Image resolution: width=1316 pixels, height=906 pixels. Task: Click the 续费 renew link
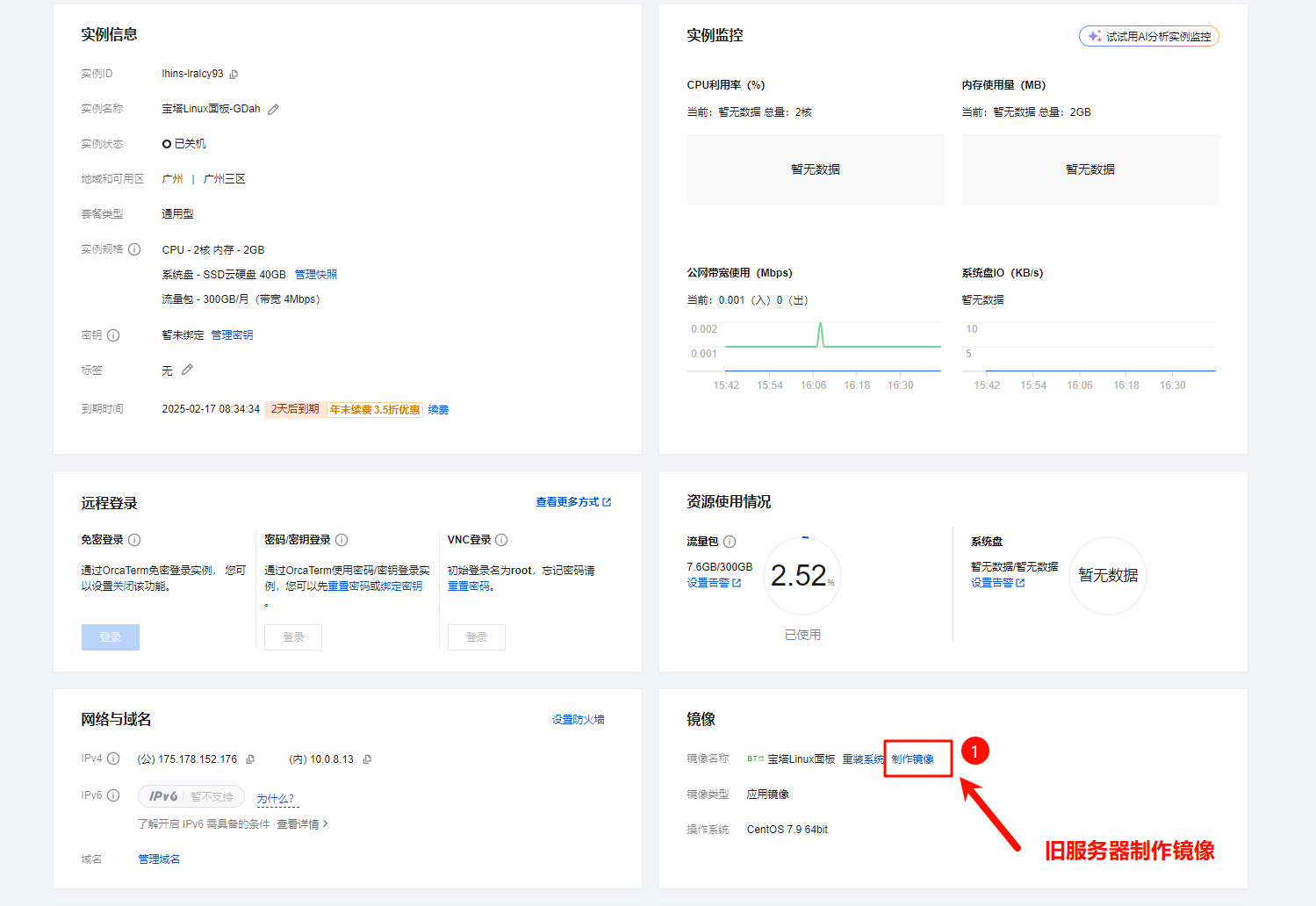(x=438, y=410)
